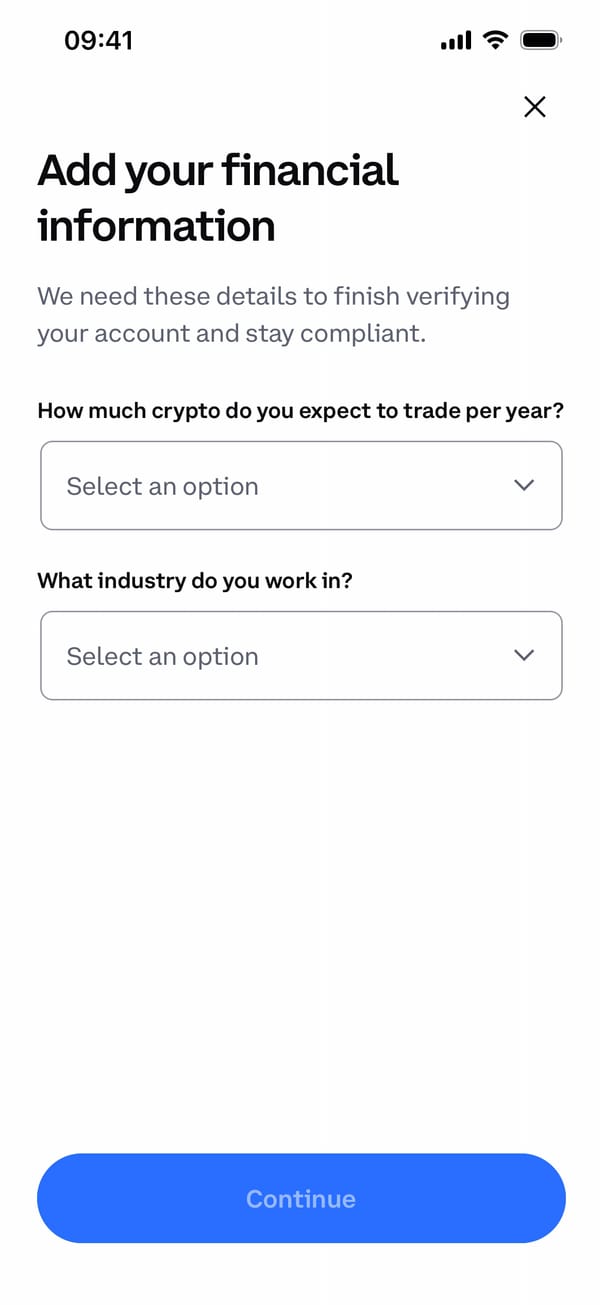The image size is (603, 1305).
Task: Click the "How much crypto do you expect" label
Action: click(x=301, y=411)
